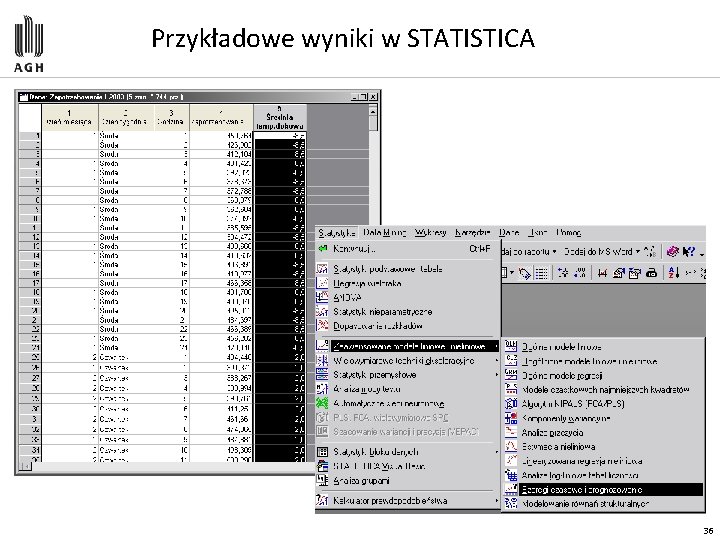Click the ANOVA menu icon
This screenshot has width=720, height=540.
coord(323,298)
